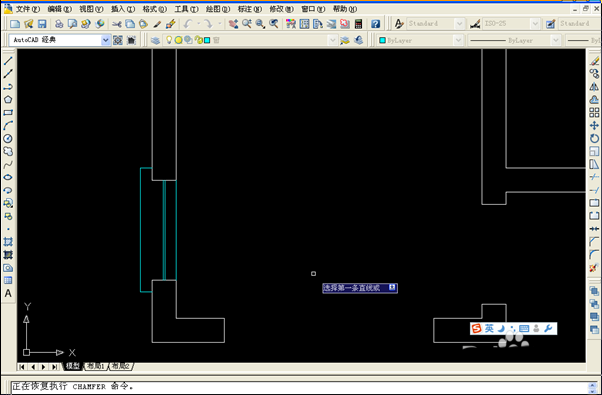This screenshot has height=395, width=602.
Task: Open the ISO-25 dimension style dropdown
Action: click(x=535, y=24)
